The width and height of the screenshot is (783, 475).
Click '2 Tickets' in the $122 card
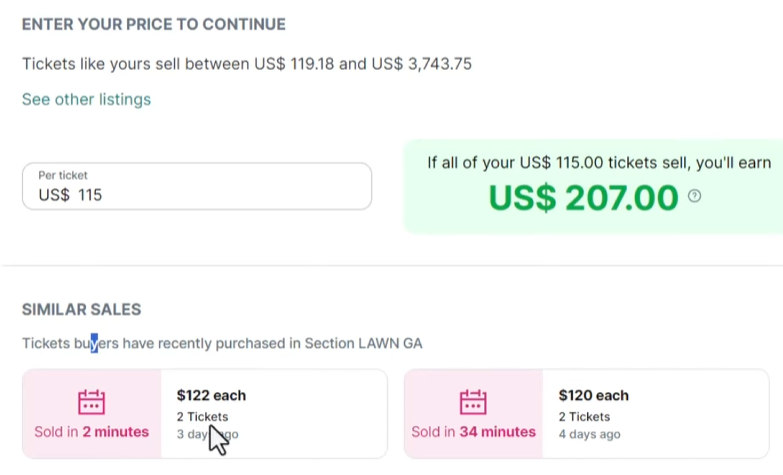click(202, 416)
